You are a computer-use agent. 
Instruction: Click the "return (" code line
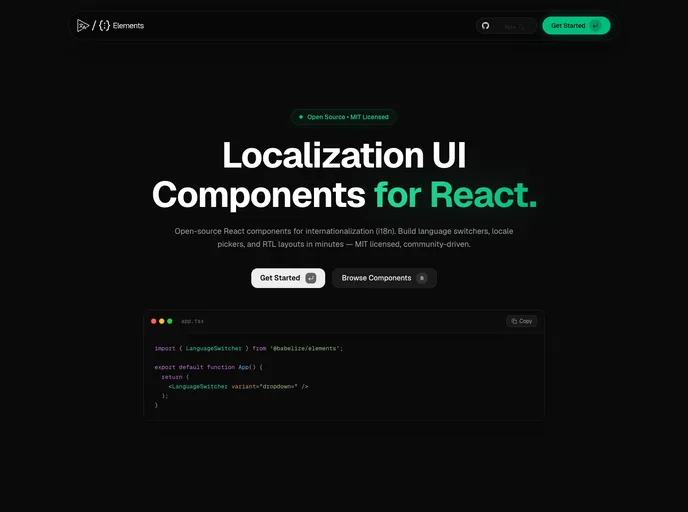(175, 377)
